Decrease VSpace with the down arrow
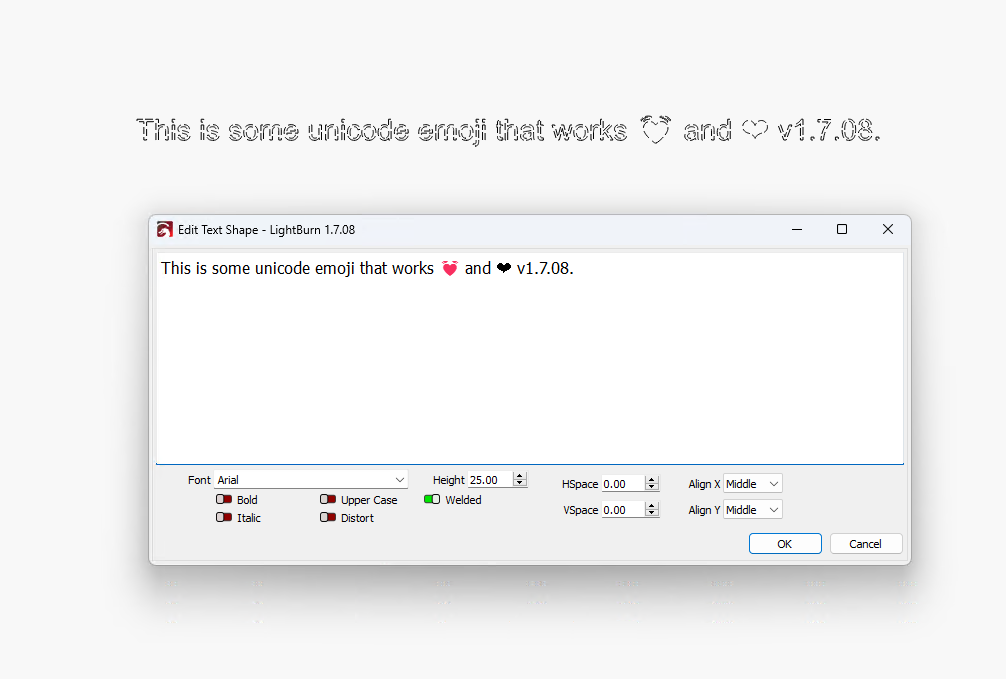The image size is (1006, 679). pos(652,513)
